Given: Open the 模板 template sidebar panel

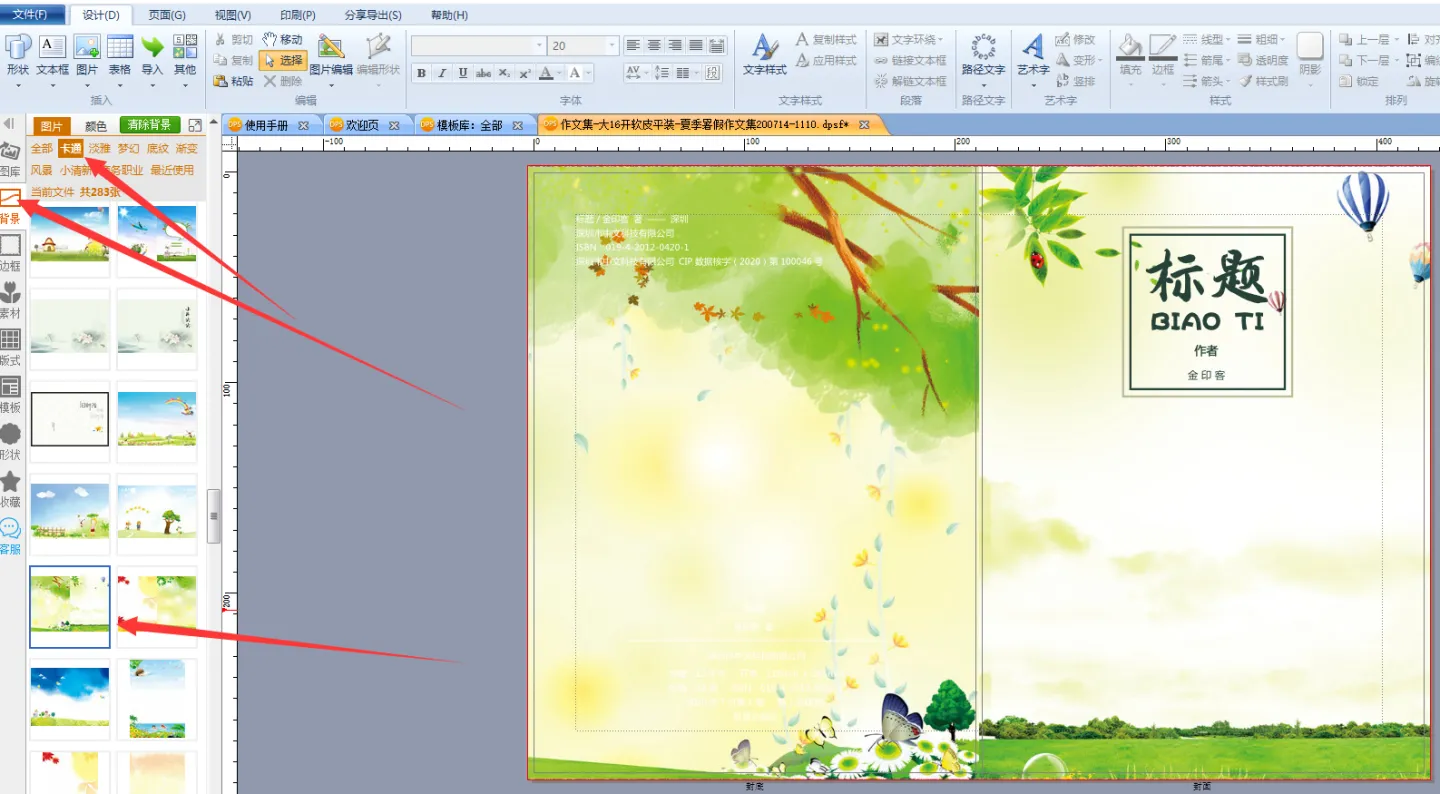Looking at the screenshot, I should coord(10,395).
